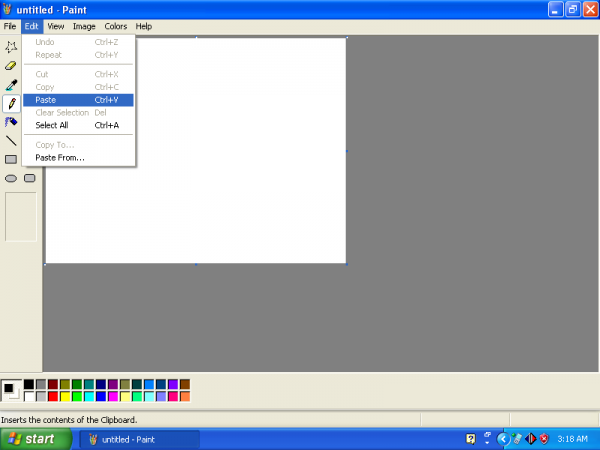The height and width of the screenshot is (450, 600).
Task: Click the system clock showing 3:18 AM
Action: pyautogui.click(x=572, y=439)
